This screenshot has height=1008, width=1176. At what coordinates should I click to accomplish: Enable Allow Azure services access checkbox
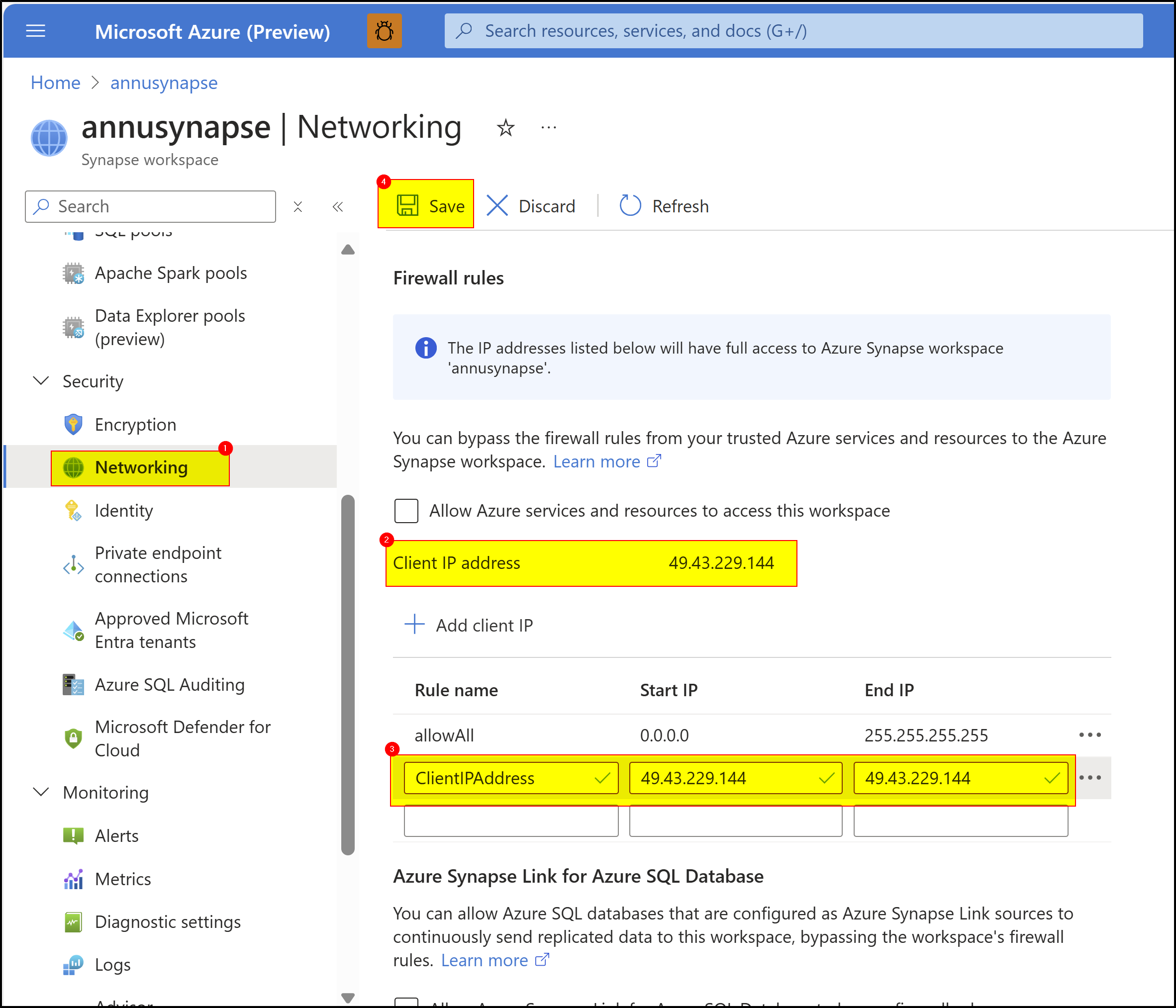click(406, 511)
